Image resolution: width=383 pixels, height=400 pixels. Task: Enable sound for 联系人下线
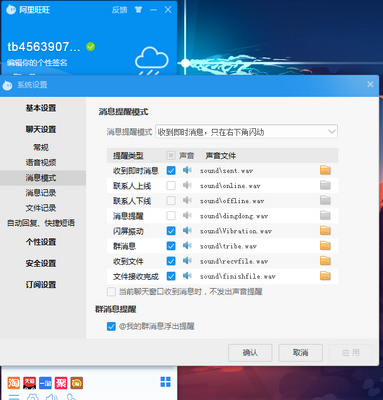pos(171,200)
